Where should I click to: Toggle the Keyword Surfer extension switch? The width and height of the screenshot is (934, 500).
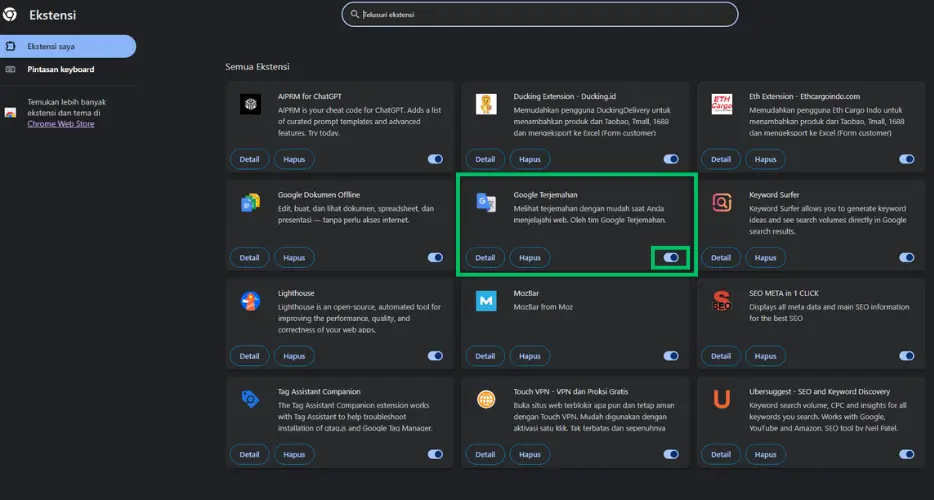(907, 257)
